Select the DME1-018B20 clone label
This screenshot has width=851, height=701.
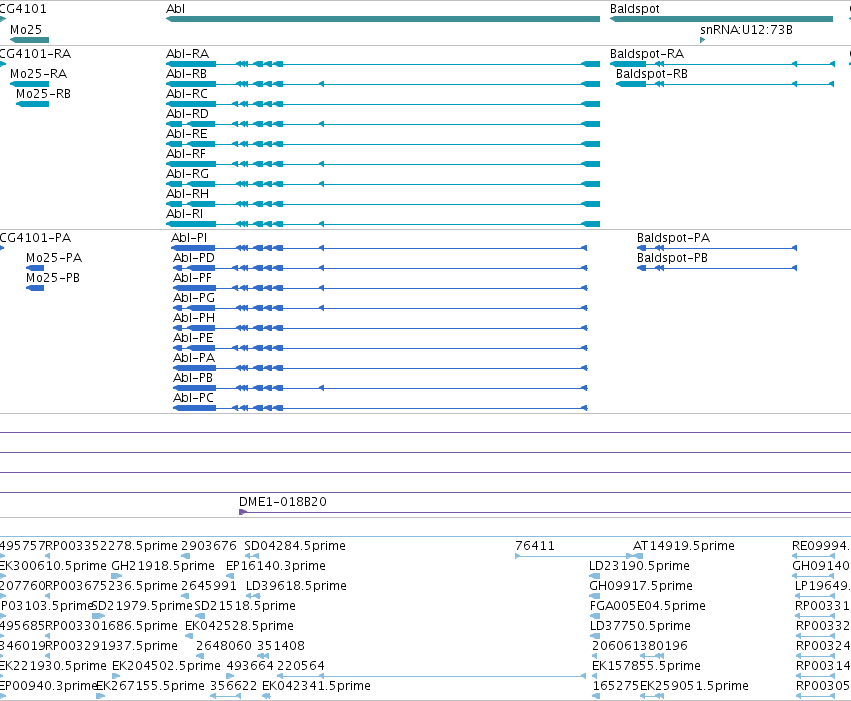283,502
